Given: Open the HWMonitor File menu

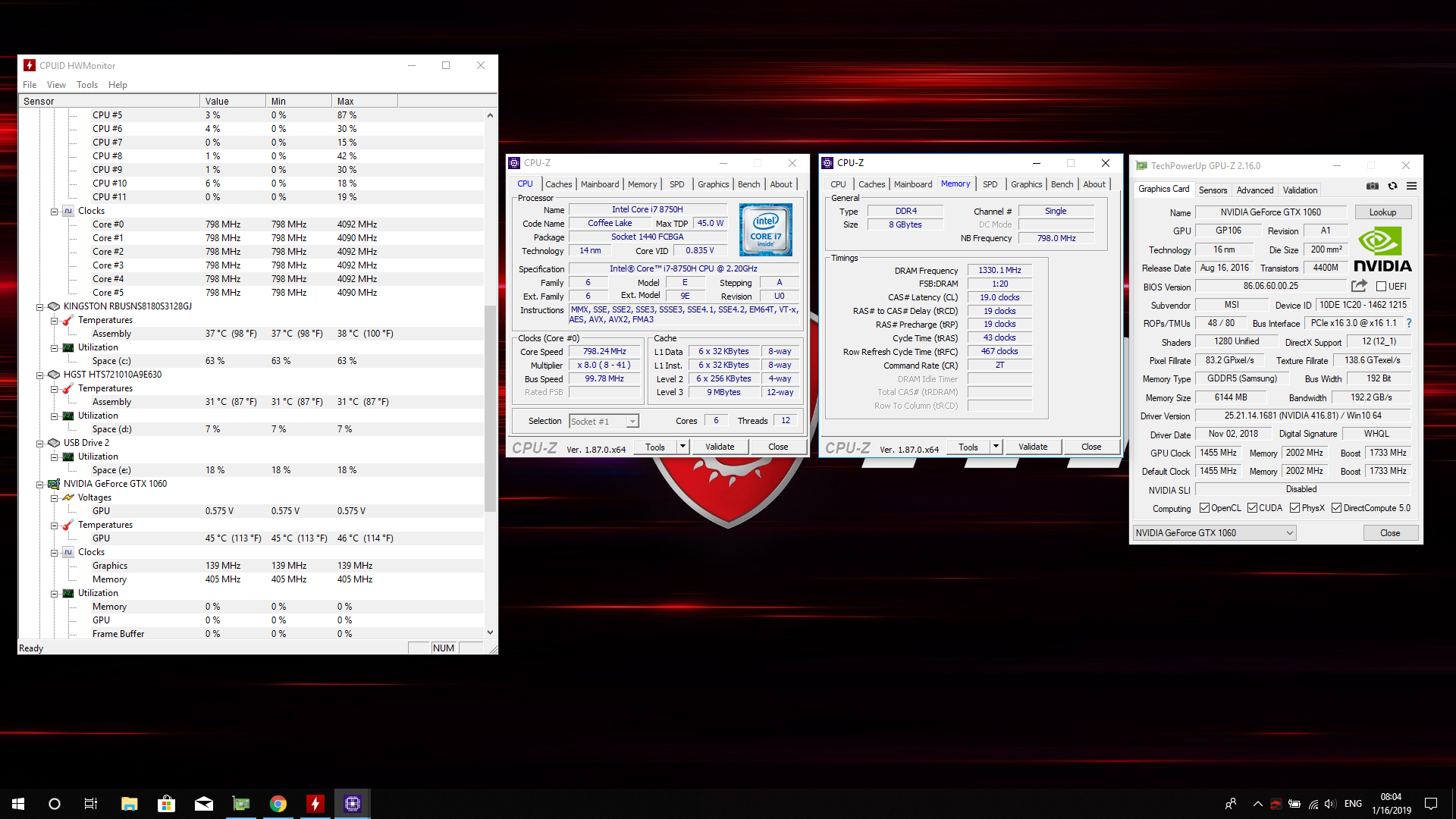Looking at the screenshot, I should pos(30,85).
